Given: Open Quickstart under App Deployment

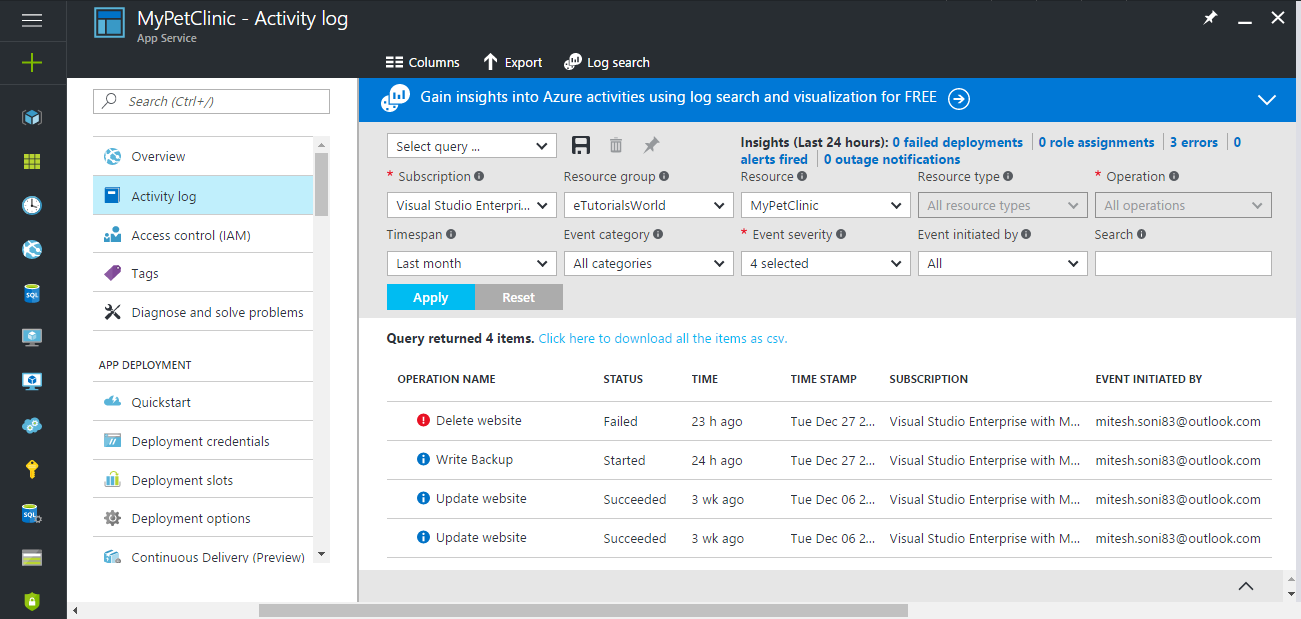Looking at the screenshot, I should point(203,402).
